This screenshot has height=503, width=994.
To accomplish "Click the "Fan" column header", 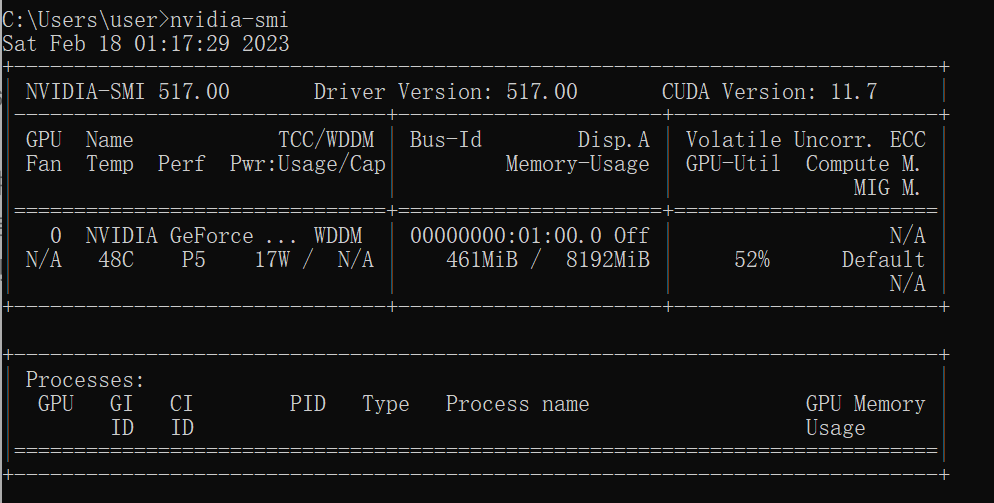I will click(x=44, y=164).
